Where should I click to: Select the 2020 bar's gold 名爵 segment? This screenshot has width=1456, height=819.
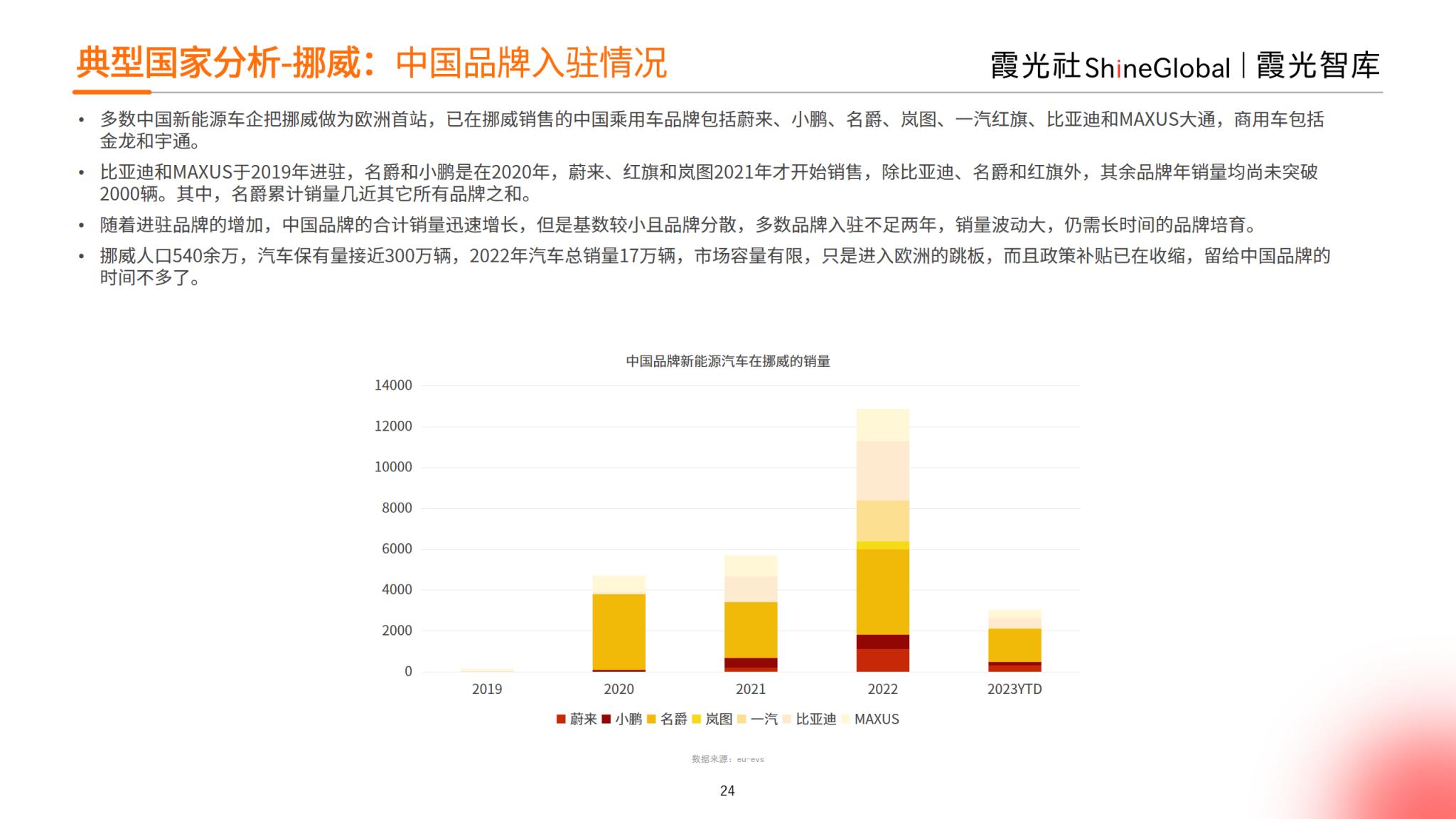(x=619, y=631)
